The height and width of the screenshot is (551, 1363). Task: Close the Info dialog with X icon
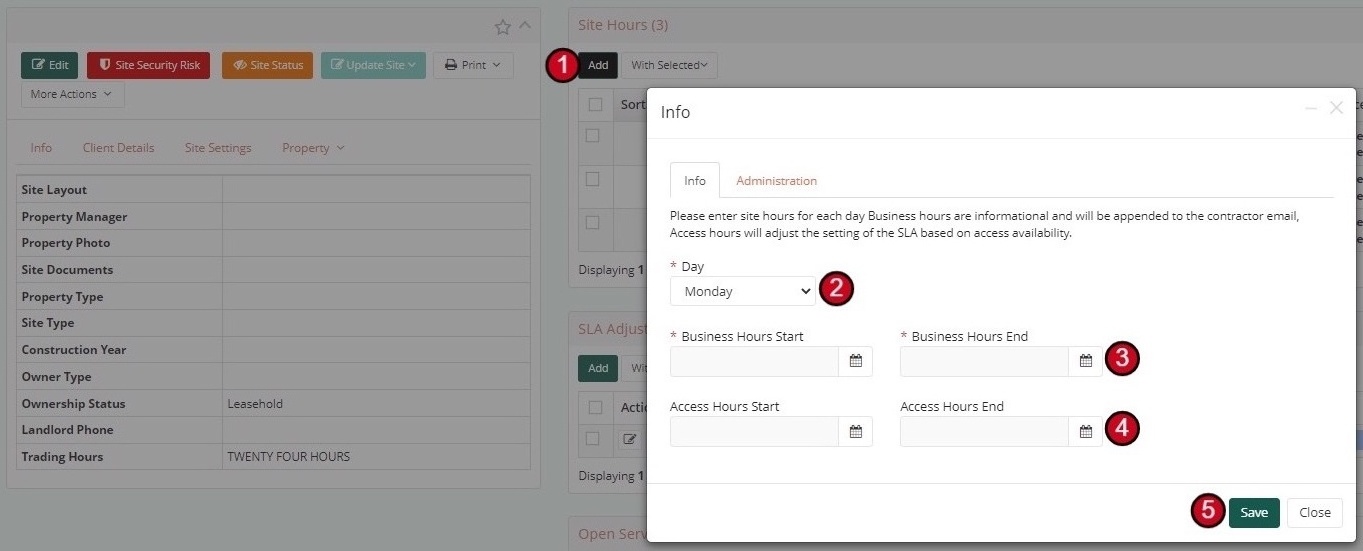click(x=1336, y=107)
